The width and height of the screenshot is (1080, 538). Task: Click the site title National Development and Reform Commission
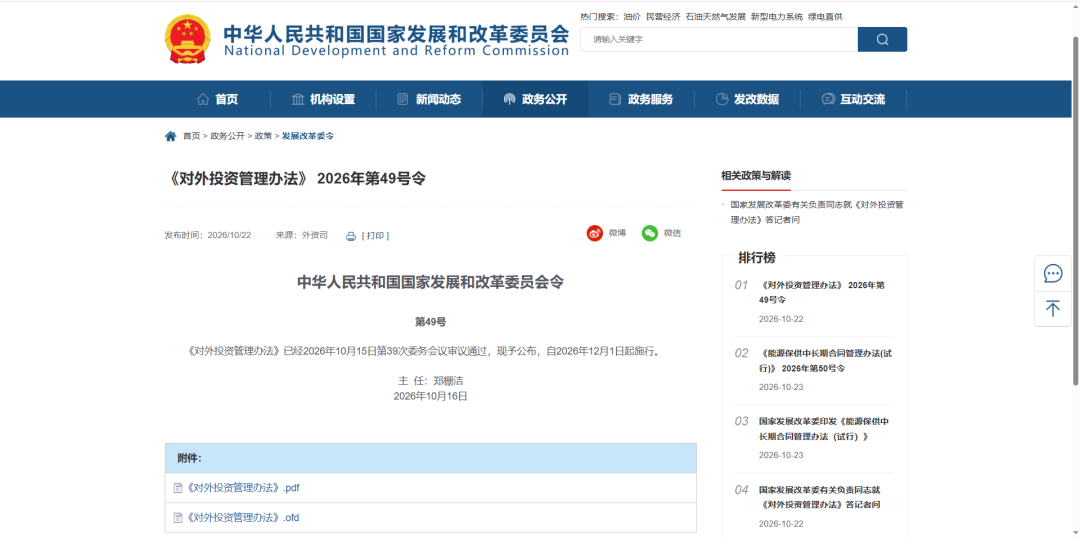pos(396,51)
